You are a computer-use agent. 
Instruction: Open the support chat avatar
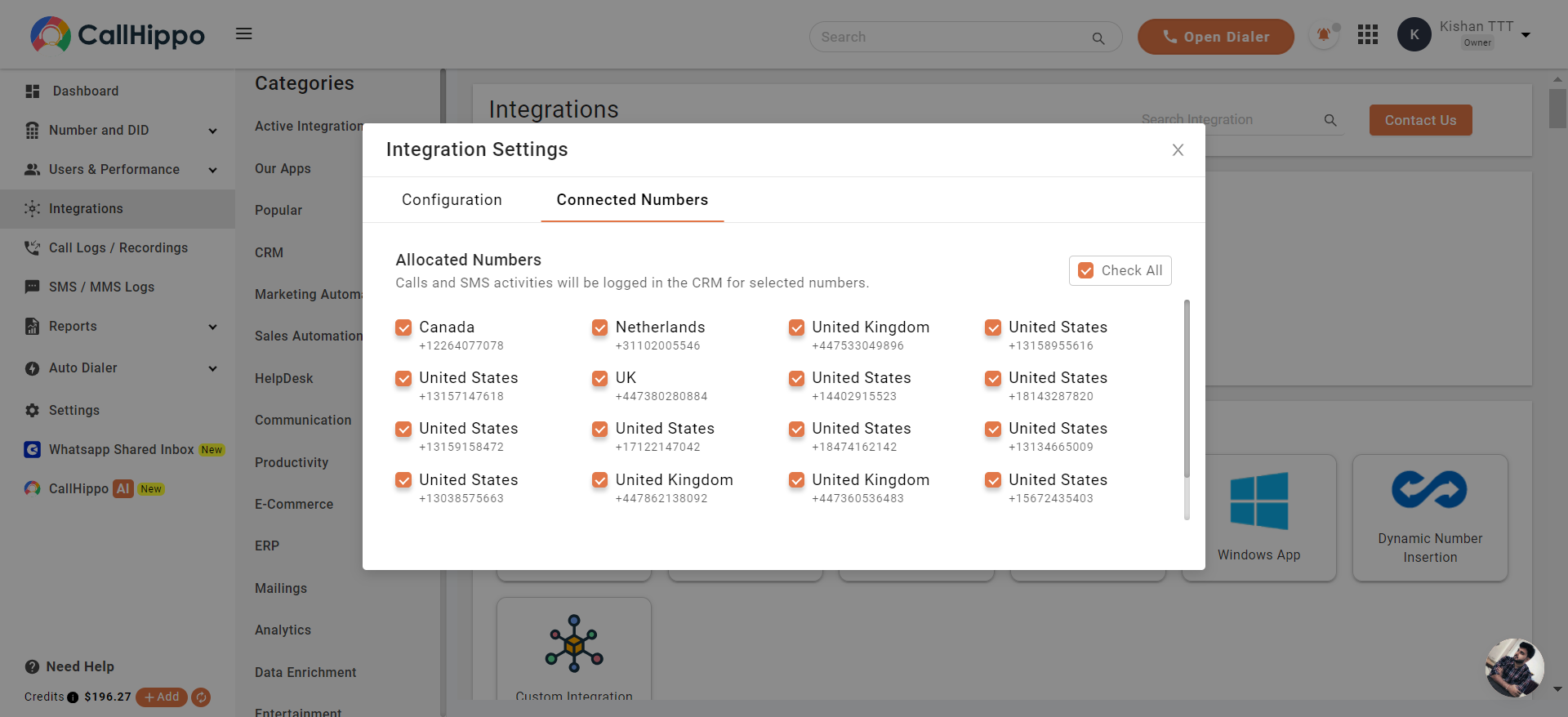[x=1514, y=668]
